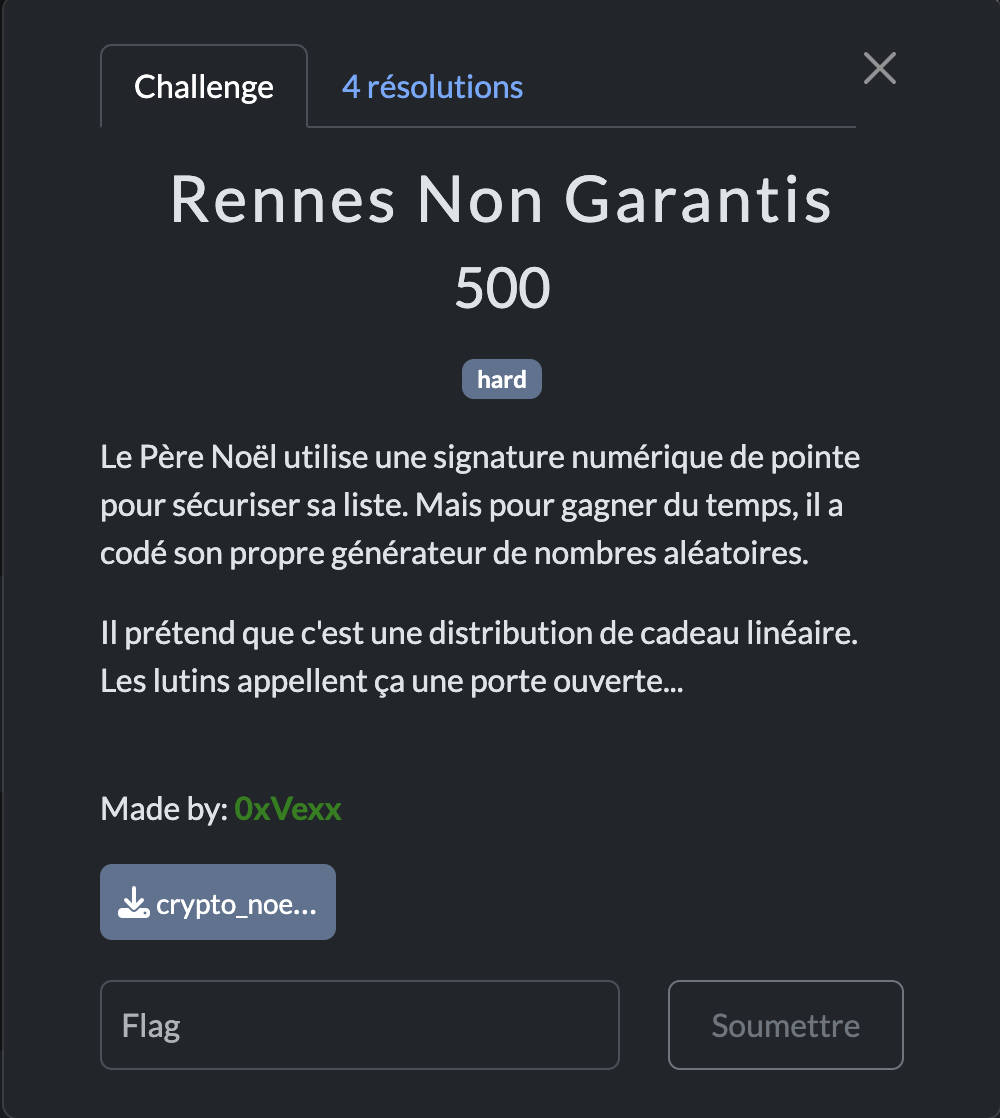Open author 0xVexx's profile link

click(288, 809)
